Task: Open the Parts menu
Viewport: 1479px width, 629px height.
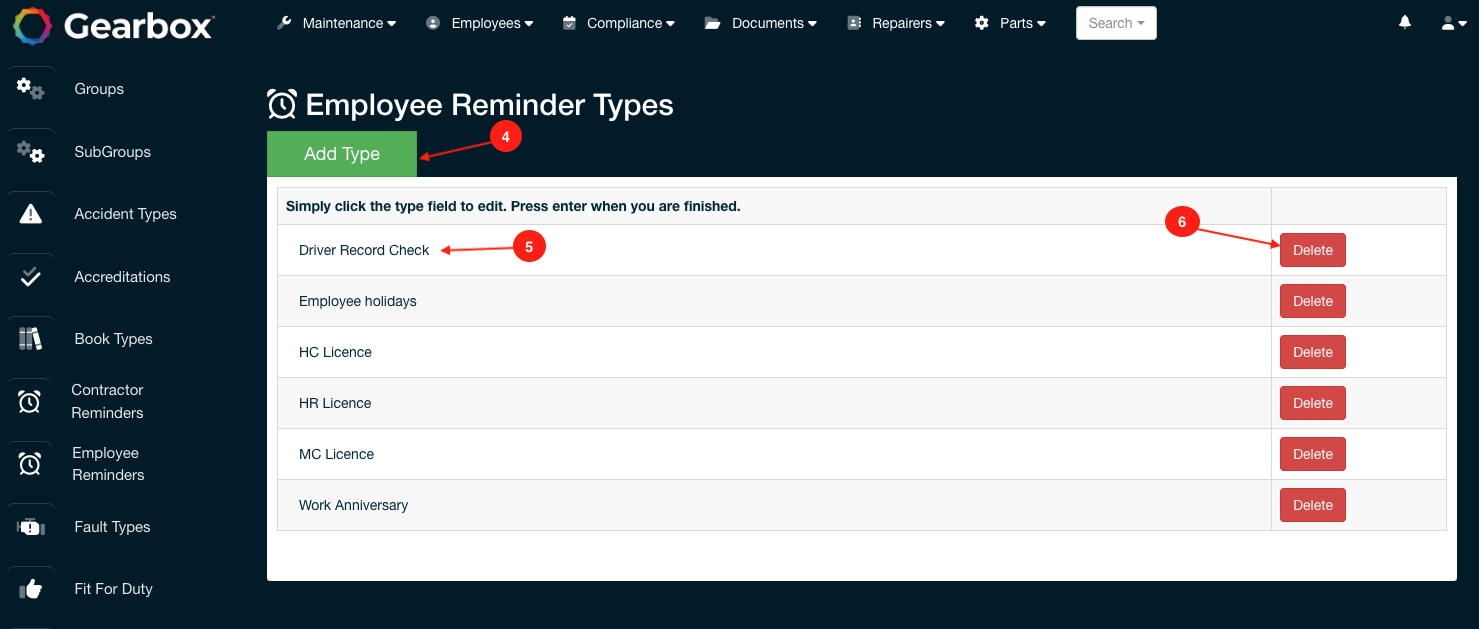Action: [x=1011, y=23]
